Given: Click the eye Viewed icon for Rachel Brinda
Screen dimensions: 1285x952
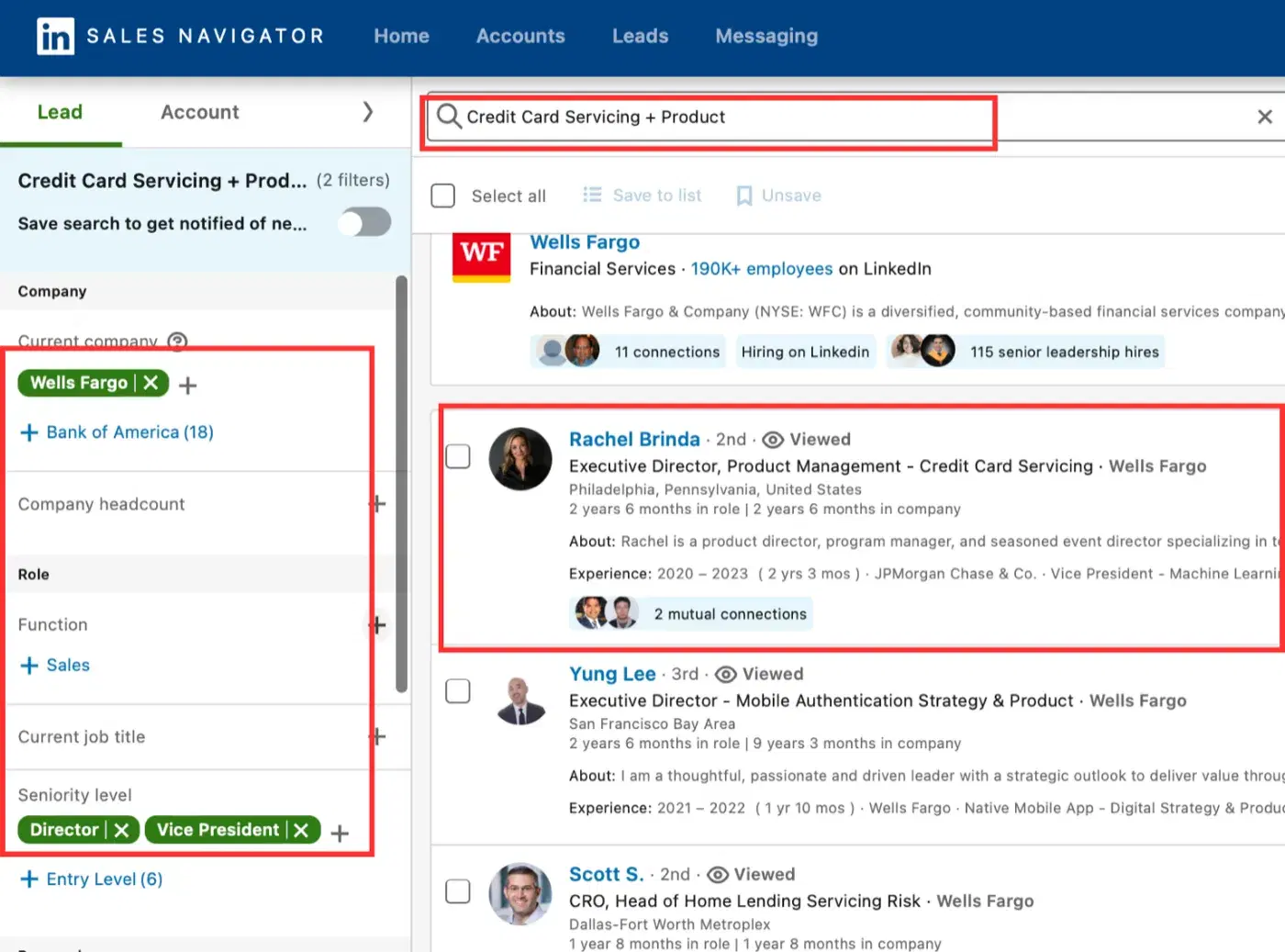Looking at the screenshot, I should click(773, 440).
